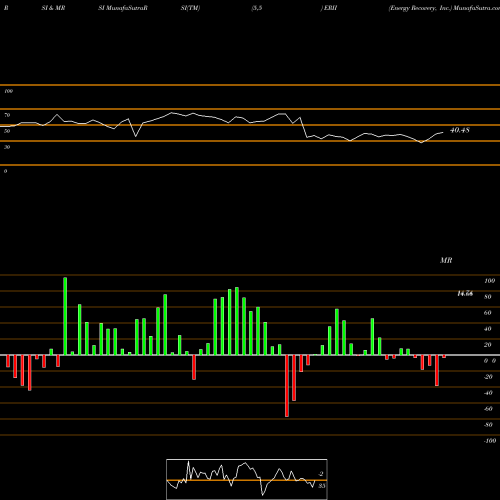Click the MR axis label -100
Viewport: 500px width, 500px height.
tap(490, 441)
